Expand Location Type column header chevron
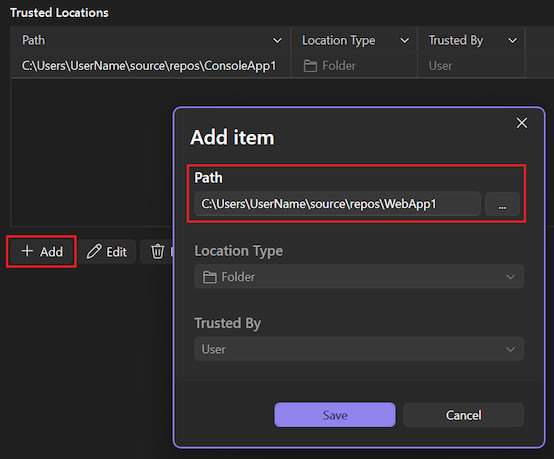This screenshot has height=459, width=554. 405,41
